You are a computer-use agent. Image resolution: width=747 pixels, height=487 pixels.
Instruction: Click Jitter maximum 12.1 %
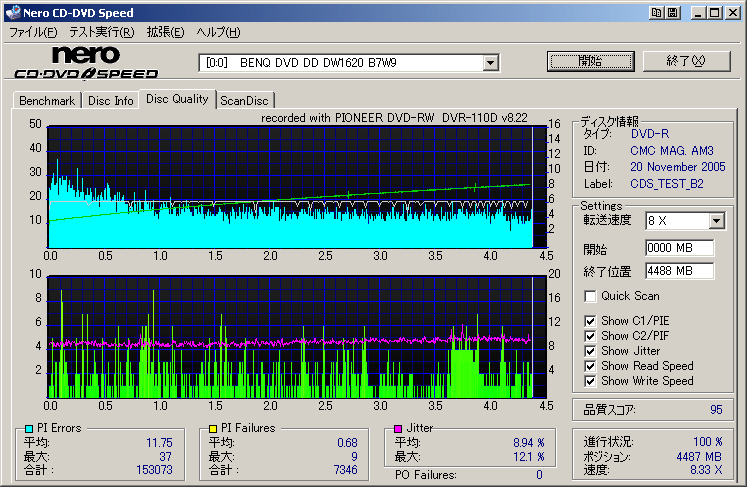coord(529,457)
